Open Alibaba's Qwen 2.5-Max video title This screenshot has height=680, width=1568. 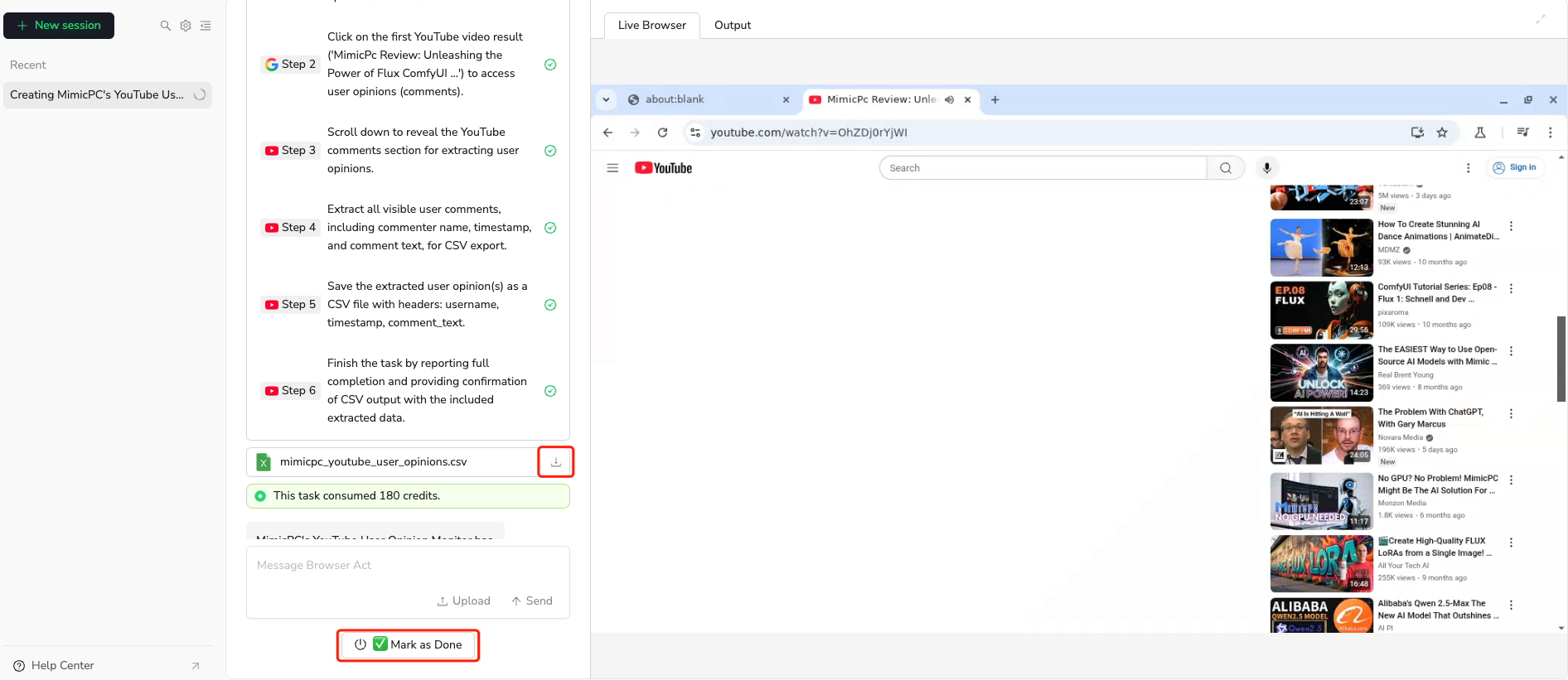coord(1438,610)
